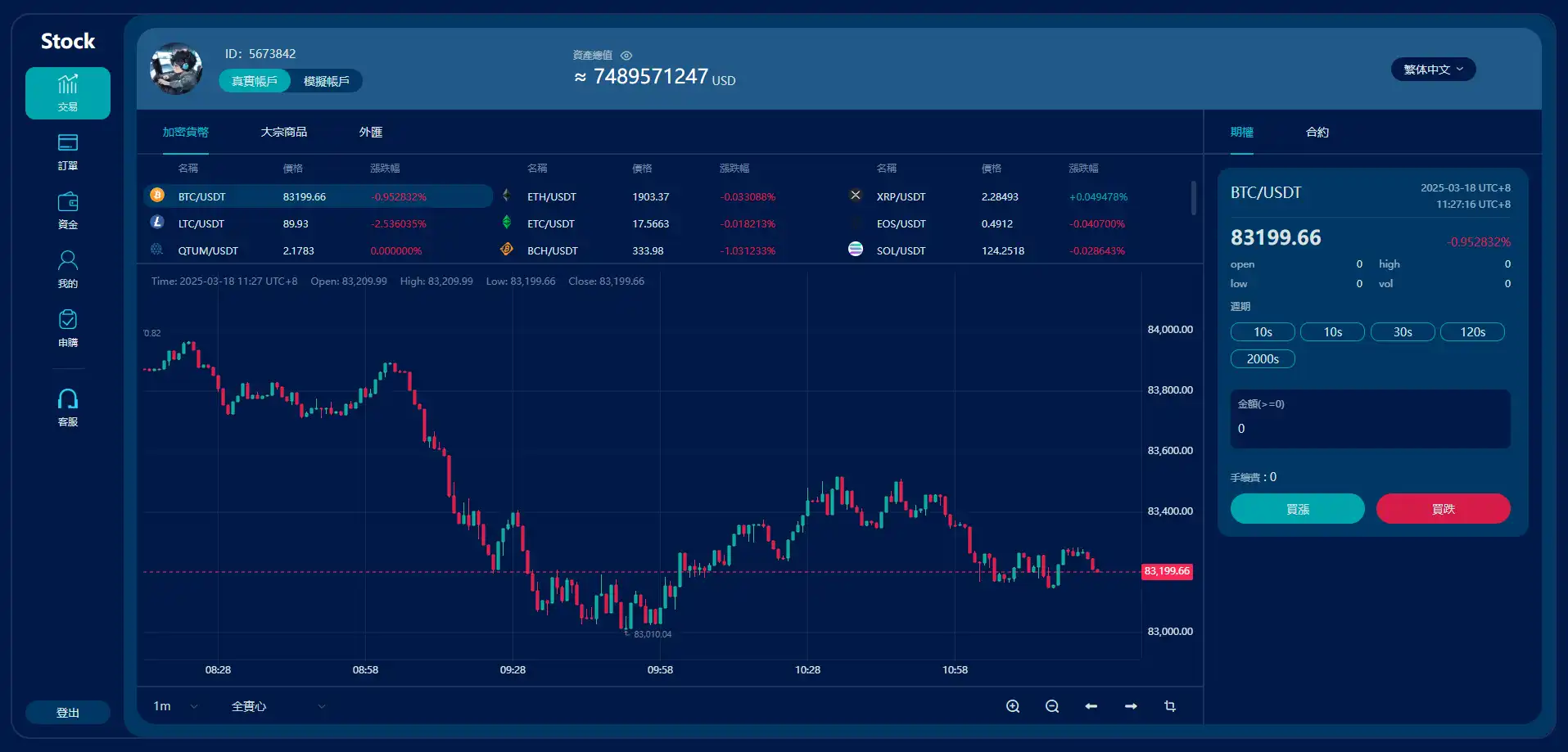Zoom in on the chart
The width and height of the screenshot is (1568, 752).
(x=1013, y=706)
